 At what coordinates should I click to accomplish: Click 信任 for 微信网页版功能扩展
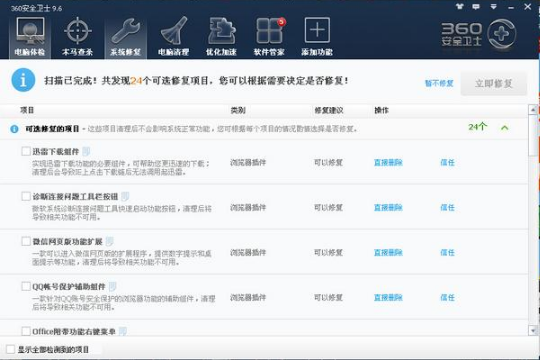click(x=447, y=253)
